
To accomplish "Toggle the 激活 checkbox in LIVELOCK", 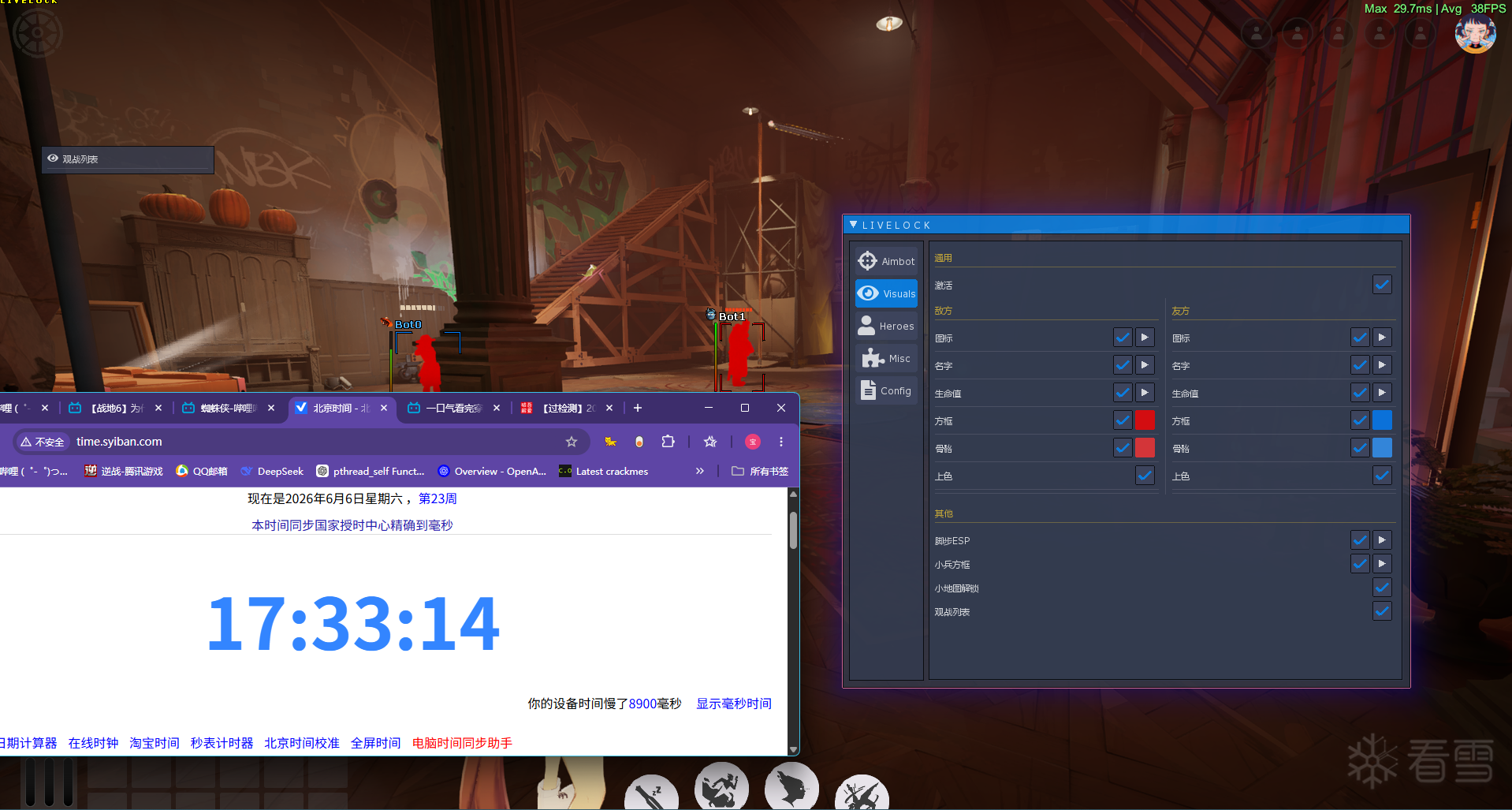I will [x=1382, y=285].
